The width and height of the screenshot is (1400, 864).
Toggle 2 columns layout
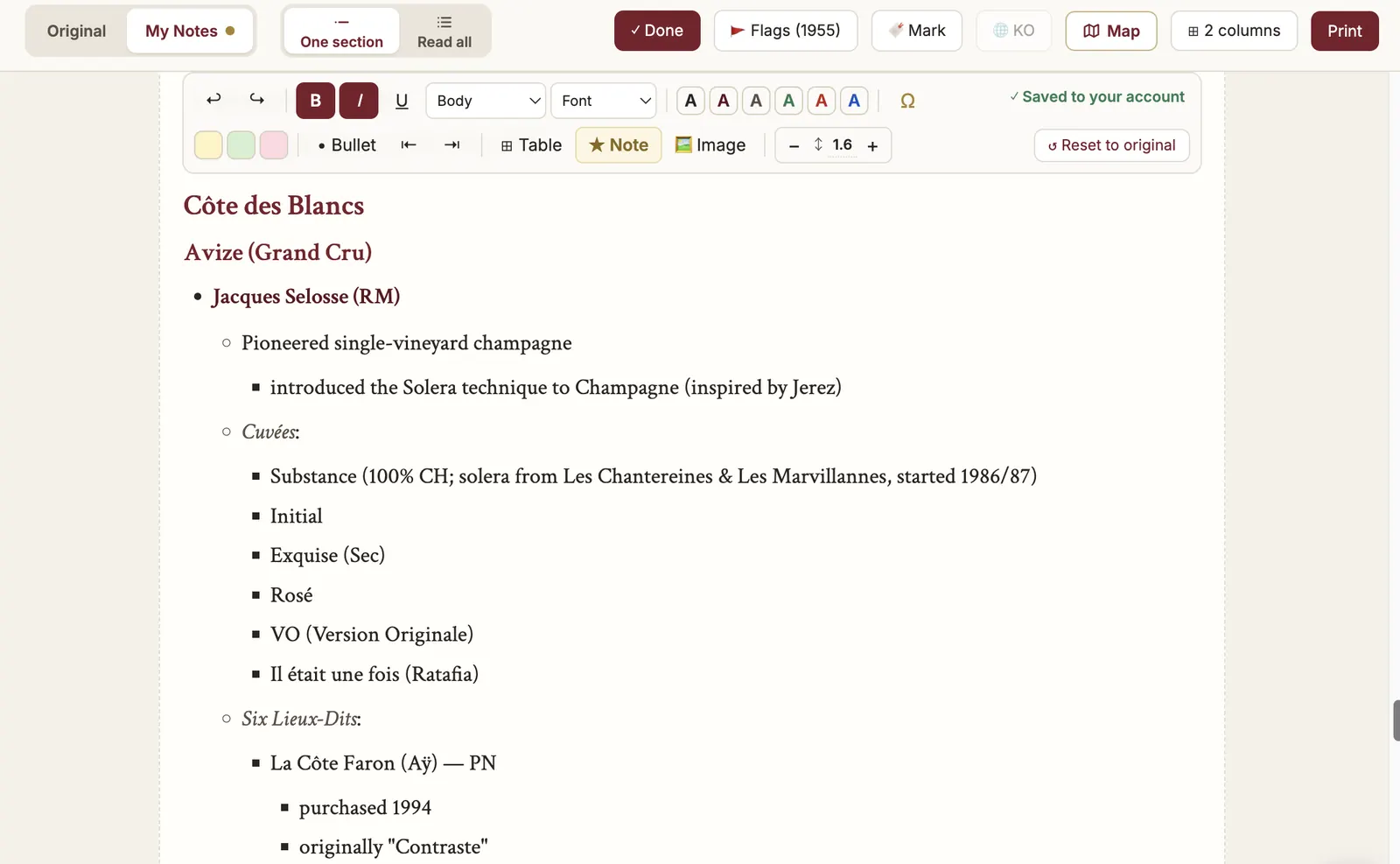(1234, 31)
